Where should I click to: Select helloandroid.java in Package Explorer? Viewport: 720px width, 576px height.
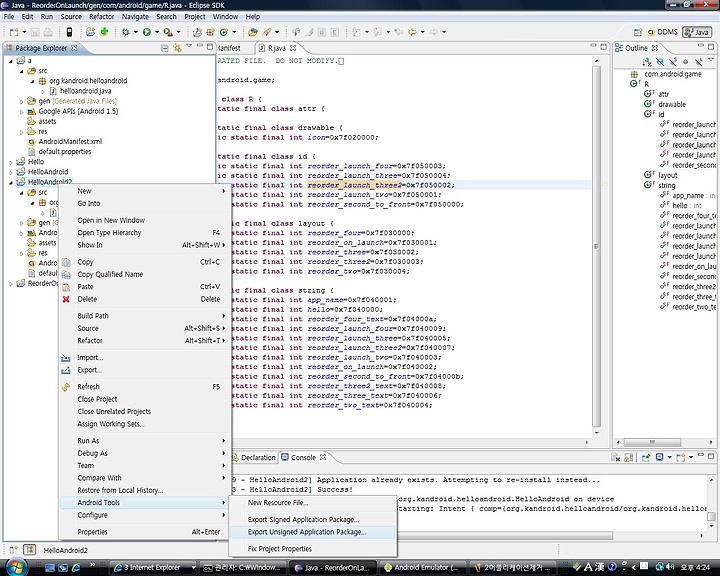85,91
